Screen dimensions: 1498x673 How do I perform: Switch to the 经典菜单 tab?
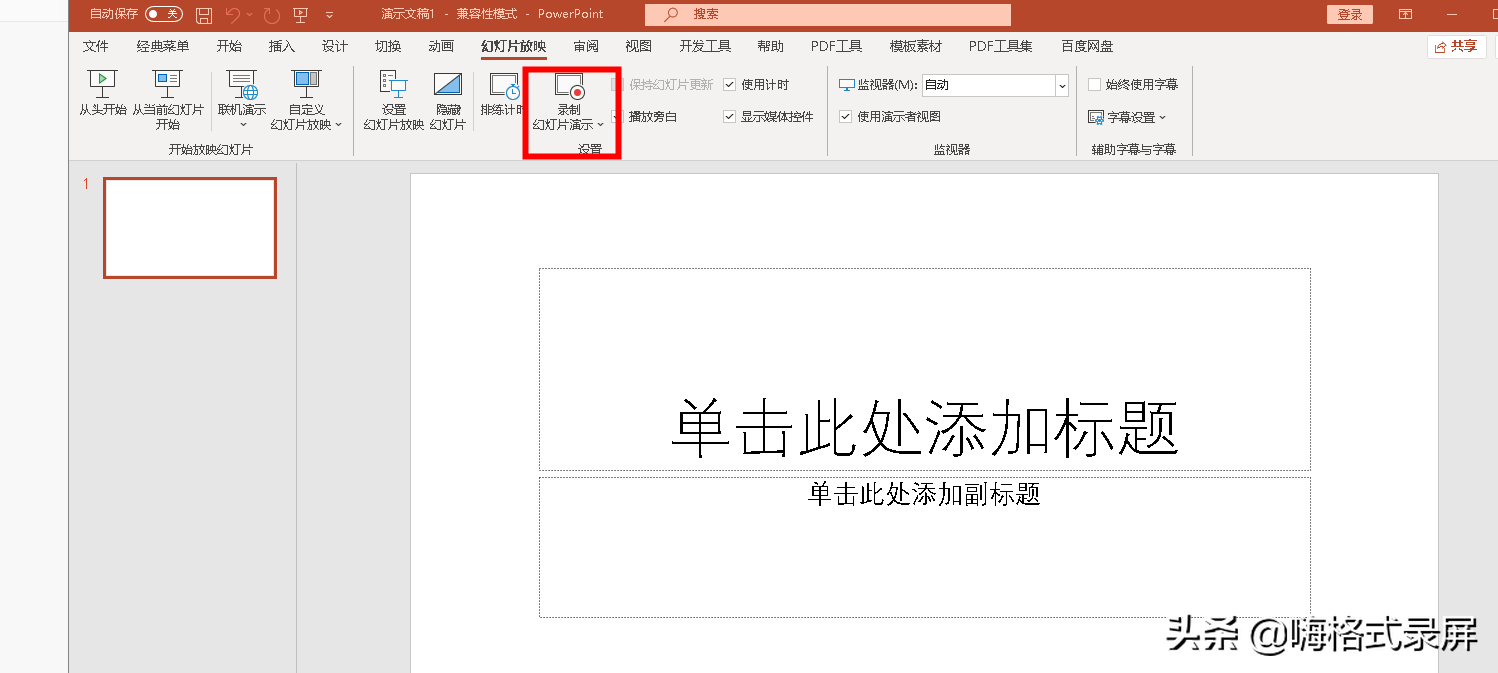click(163, 46)
